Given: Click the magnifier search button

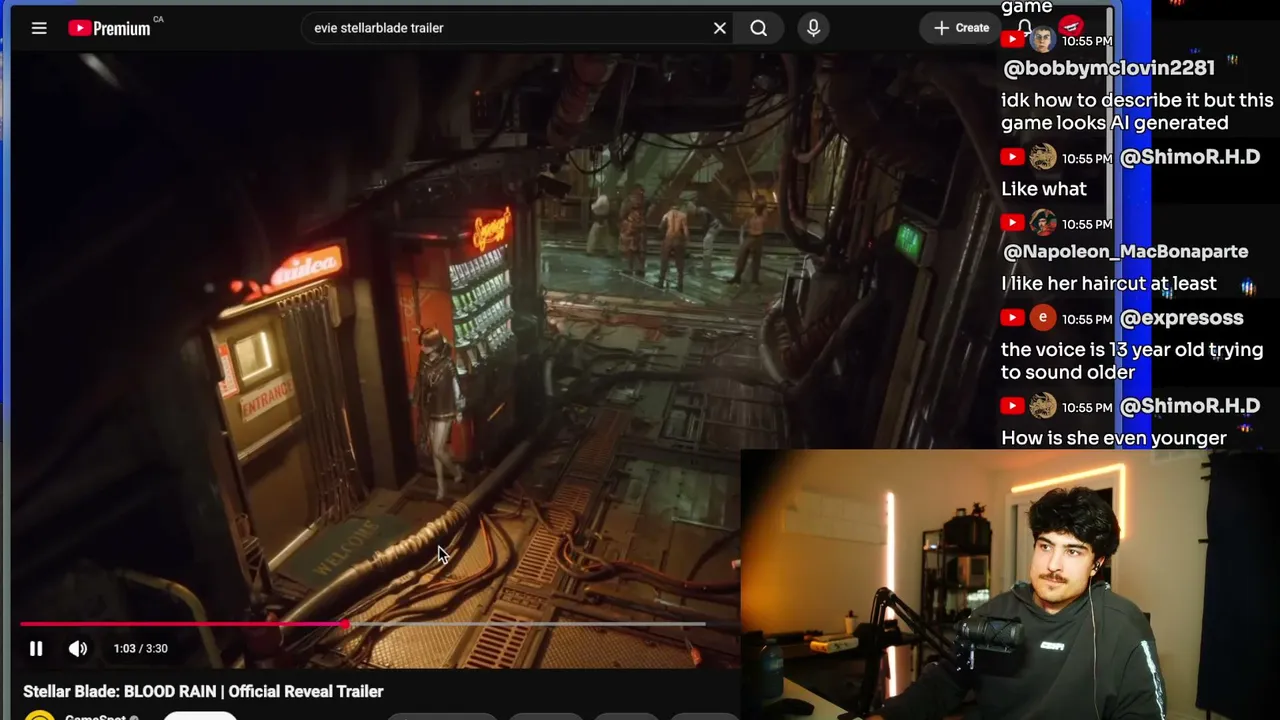Looking at the screenshot, I should 759,28.
